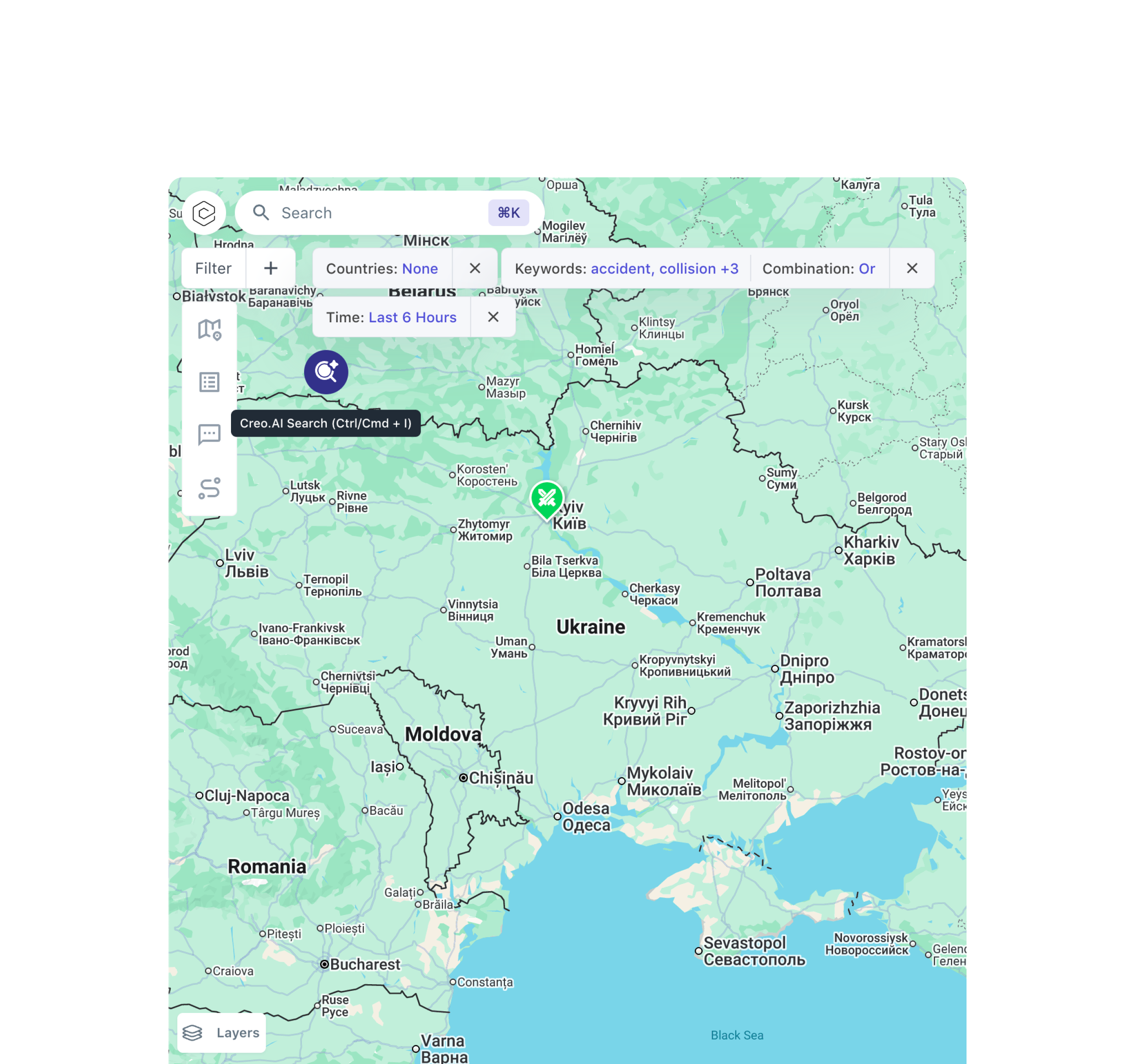The image size is (1135, 1064).
Task: Add a new filter with plus button
Action: click(x=270, y=268)
